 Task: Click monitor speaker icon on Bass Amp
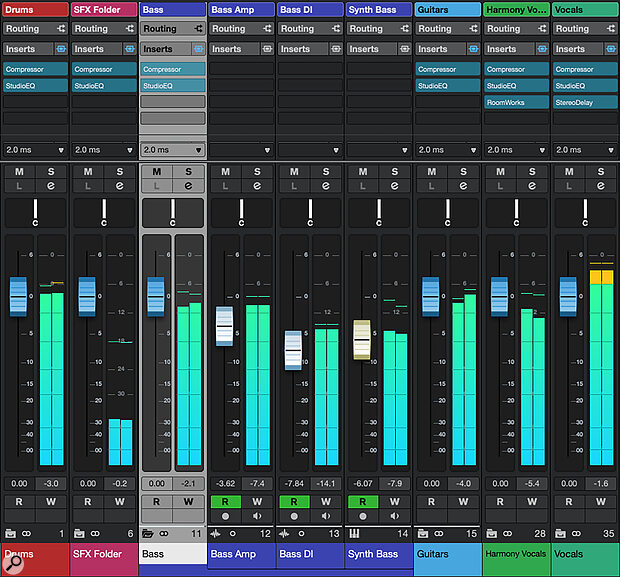[257, 516]
